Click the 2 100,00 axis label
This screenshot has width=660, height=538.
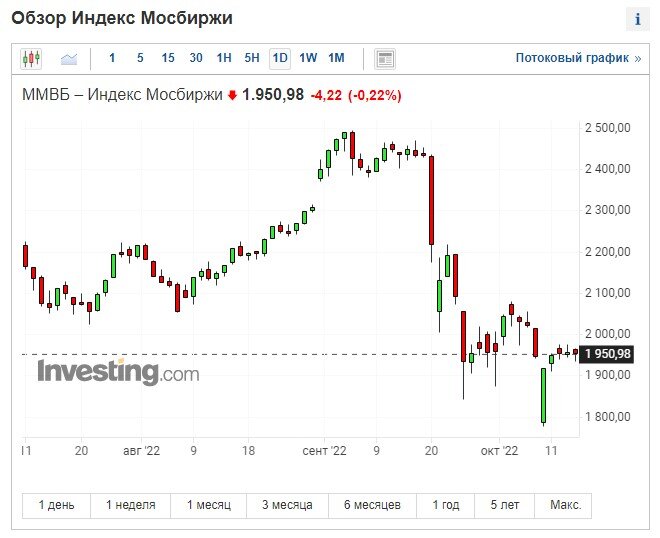point(608,293)
